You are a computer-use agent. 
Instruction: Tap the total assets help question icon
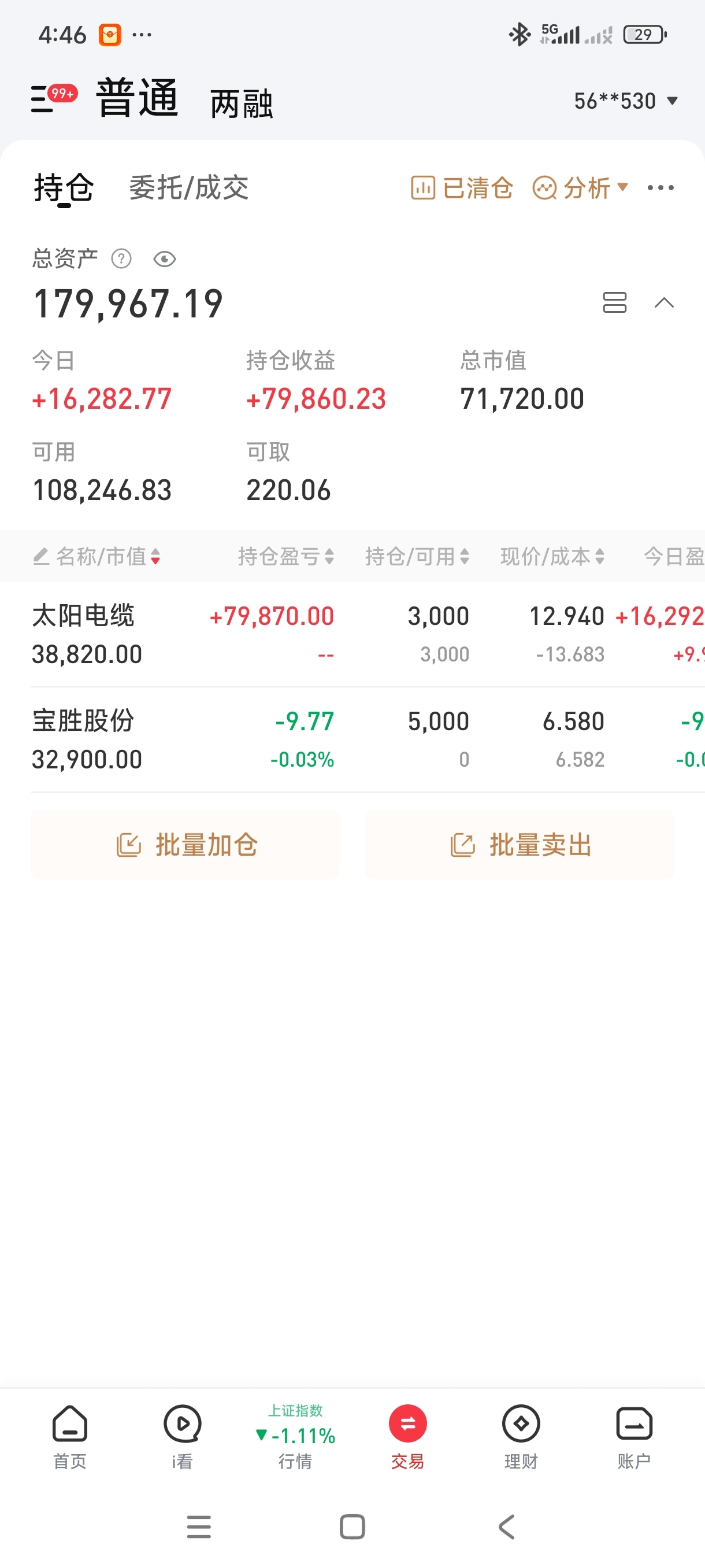tap(121, 258)
